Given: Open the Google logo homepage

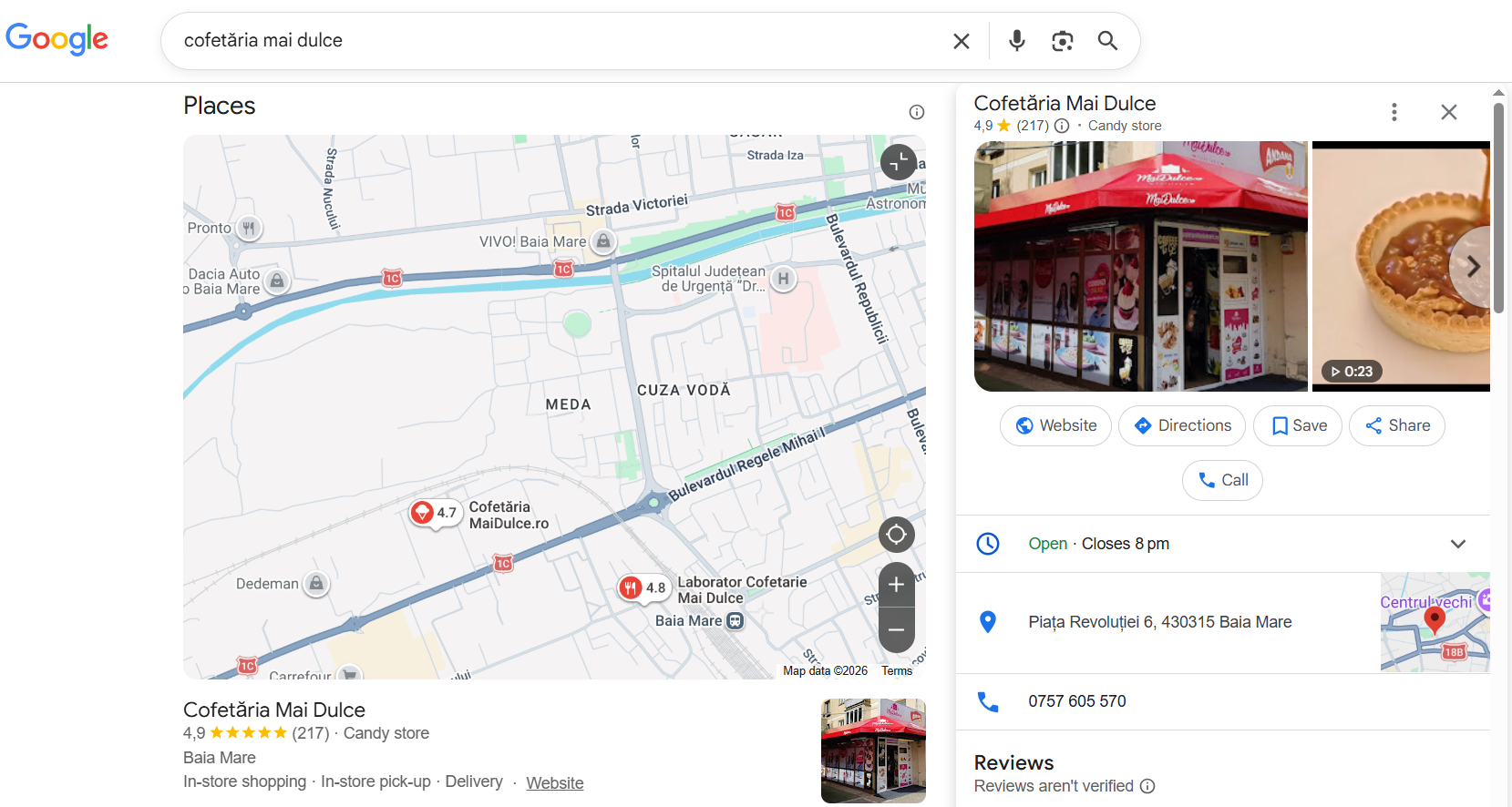Looking at the screenshot, I should click(x=57, y=39).
